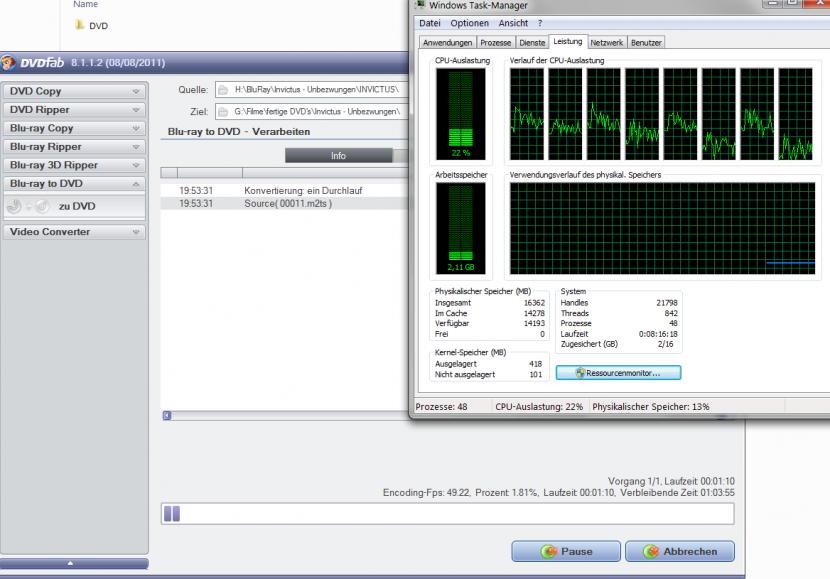Click the log list's left scroll arrow
The width and height of the screenshot is (830, 579).
tap(167, 416)
